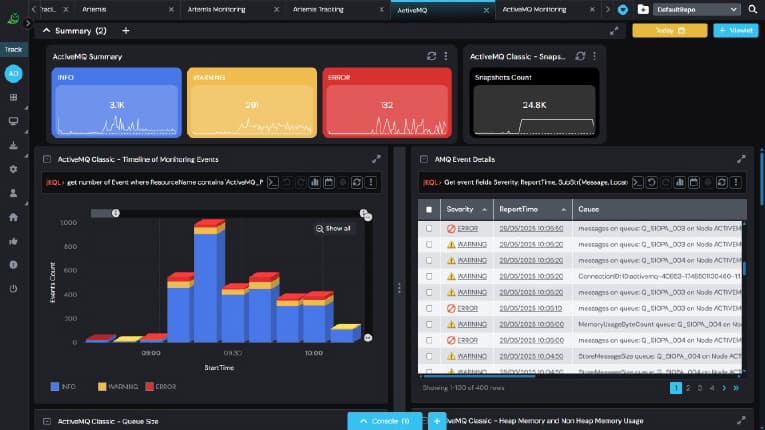Tick the checkbox of the first ERROR row
The width and height of the screenshot is (765, 430).
[x=430, y=229]
